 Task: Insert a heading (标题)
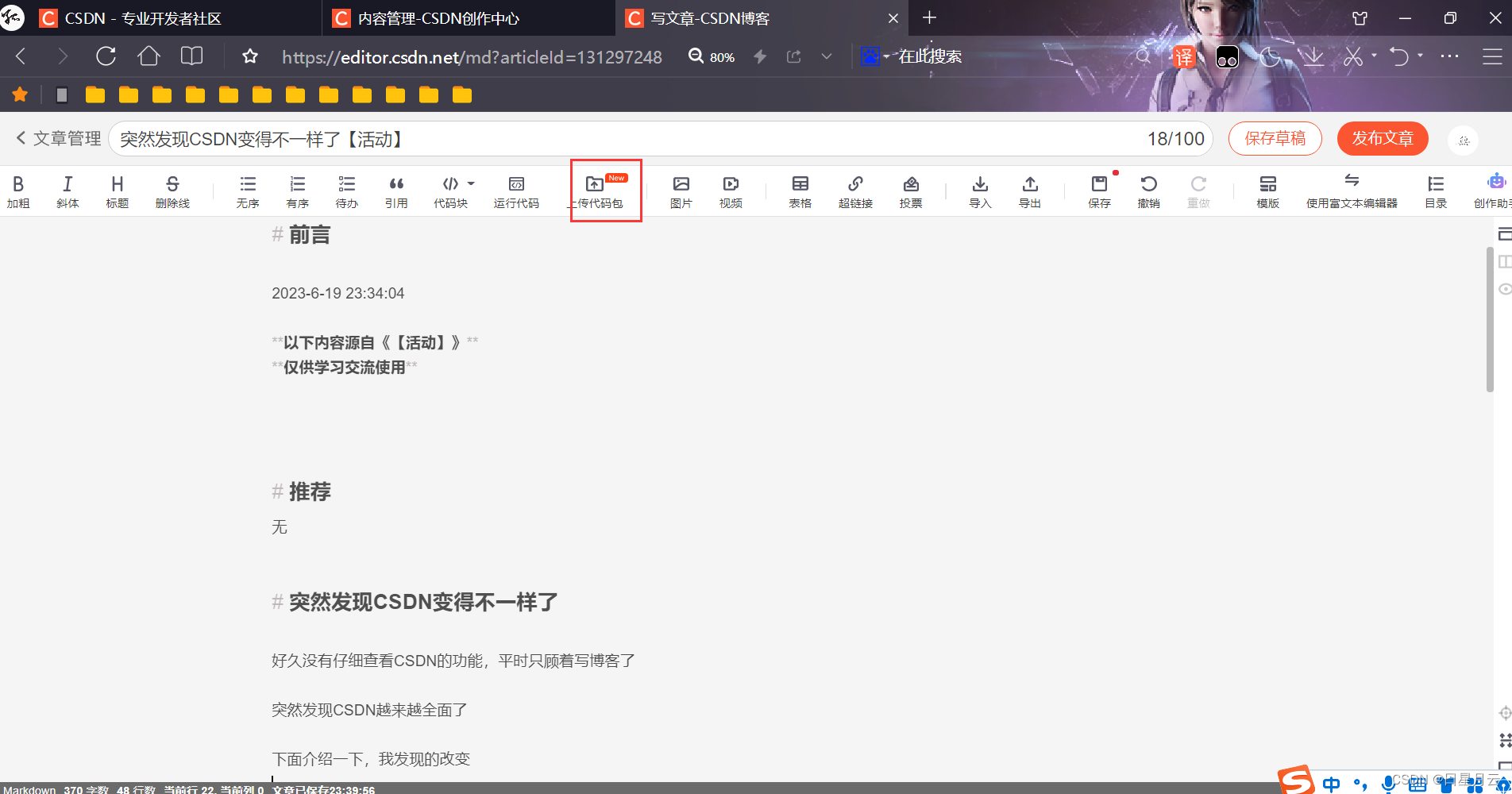click(117, 192)
